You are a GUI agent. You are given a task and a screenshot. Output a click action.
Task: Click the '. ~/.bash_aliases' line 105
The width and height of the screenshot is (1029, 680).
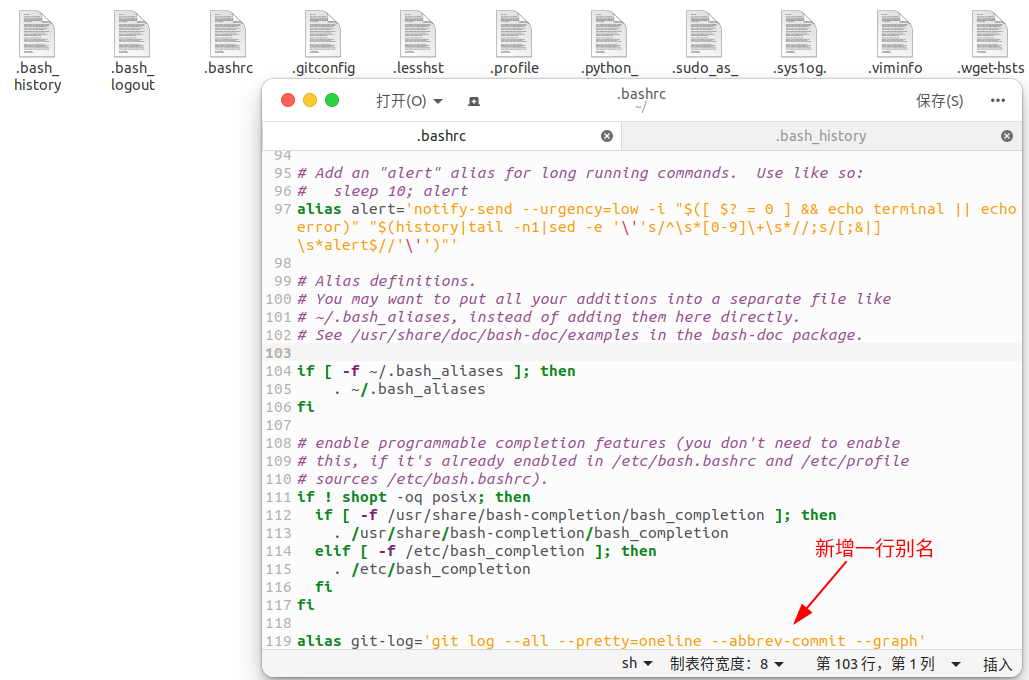coord(409,389)
